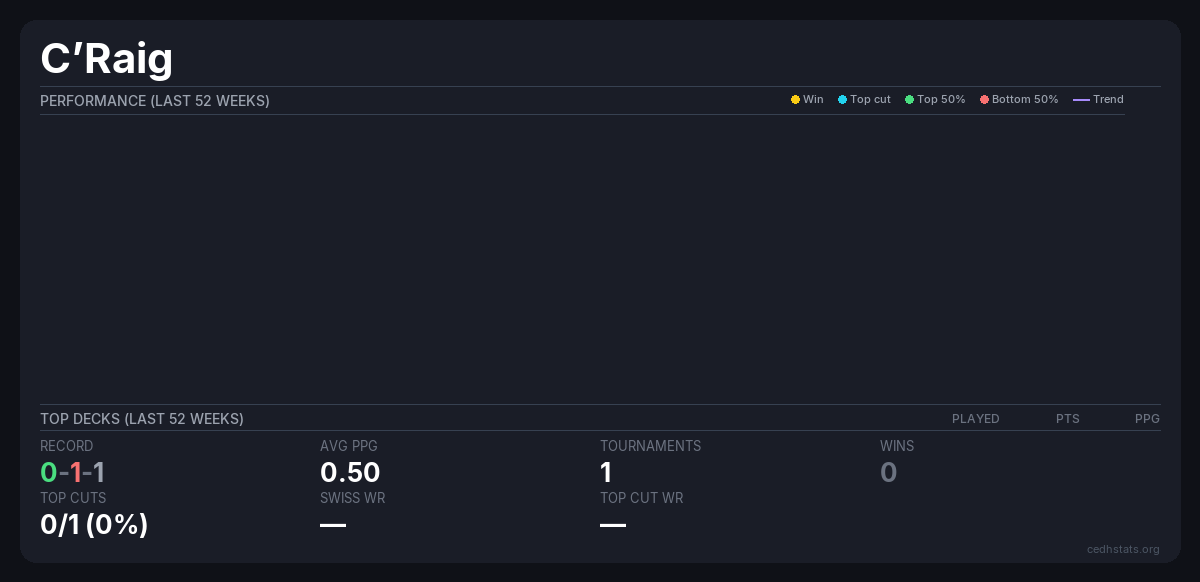This screenshot has width=1200, height=582.
Task: Select the Top Decks (Last 52 Weeks) heading
Action: click(x=142, y=419)
